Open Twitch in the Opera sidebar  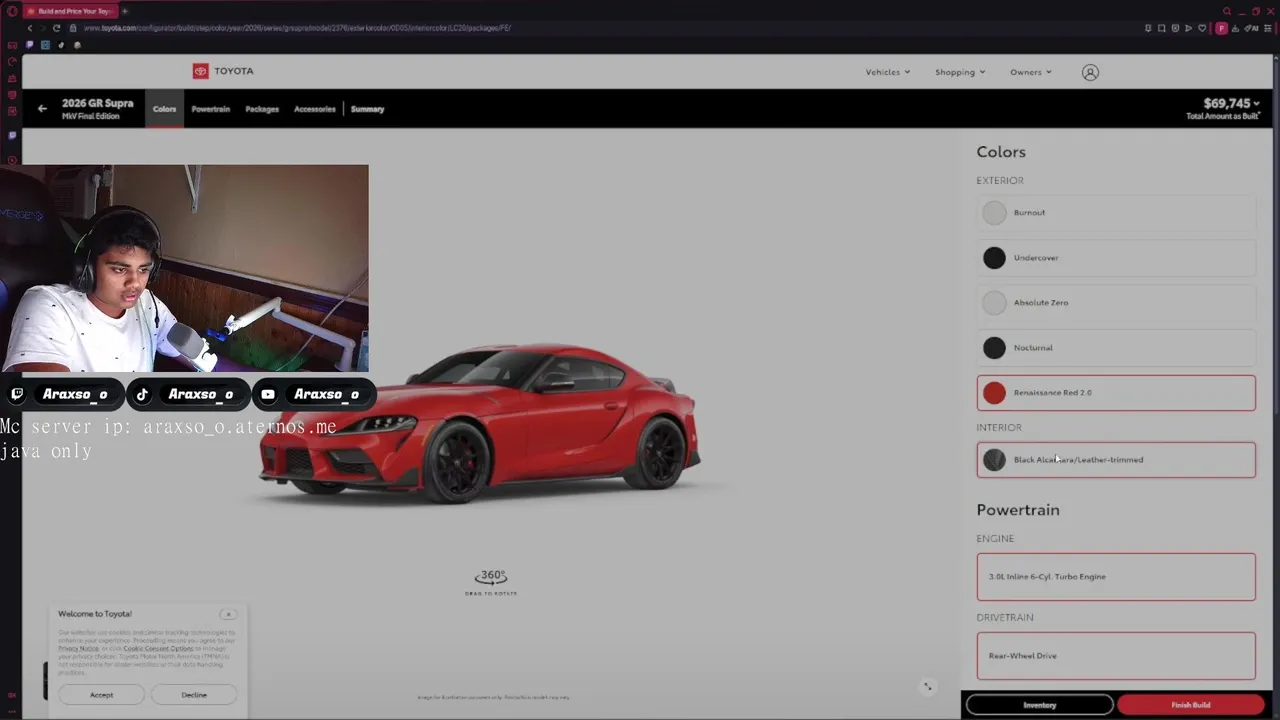[x=13, y=135]
